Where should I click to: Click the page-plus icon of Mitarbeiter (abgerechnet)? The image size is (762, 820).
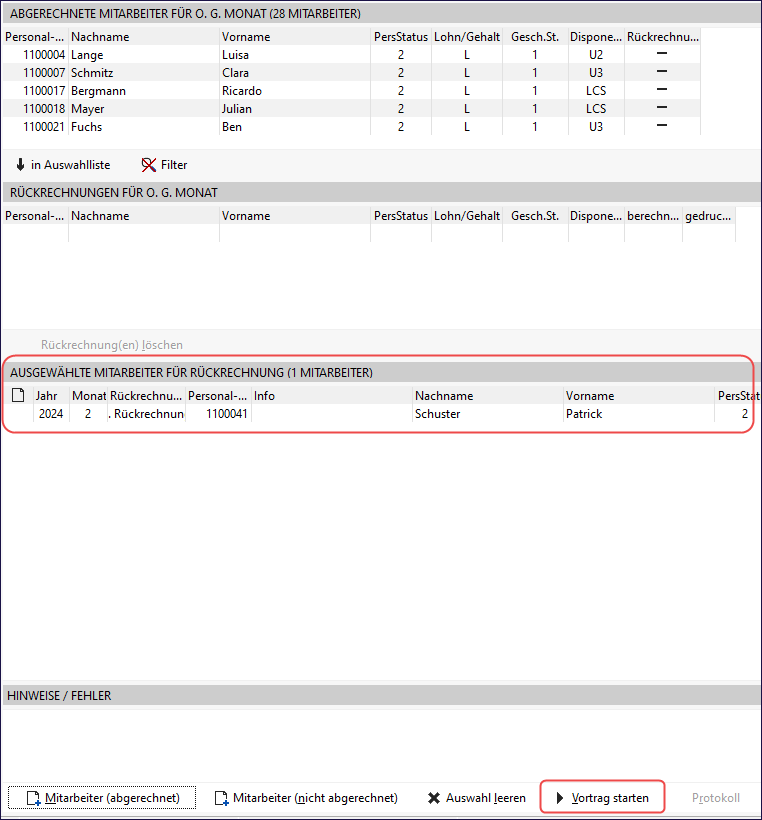tap(33, 798)
